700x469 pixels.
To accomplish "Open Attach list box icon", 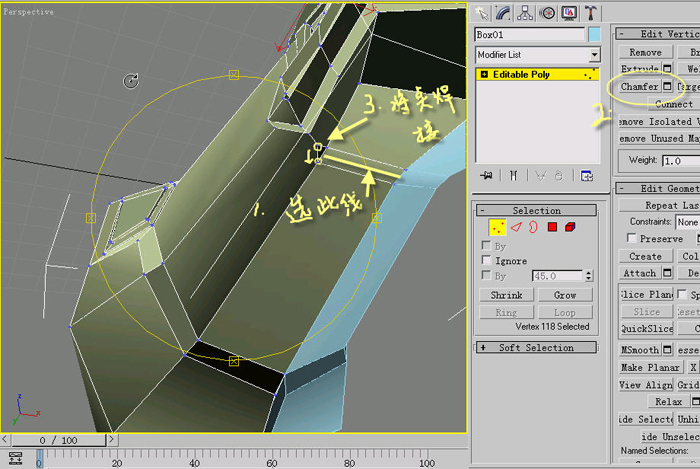I will (667, 272).
